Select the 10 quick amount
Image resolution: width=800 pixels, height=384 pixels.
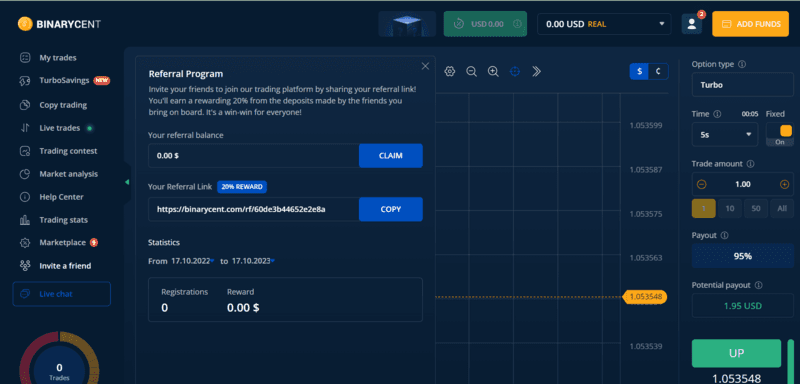tap(730, 209)
